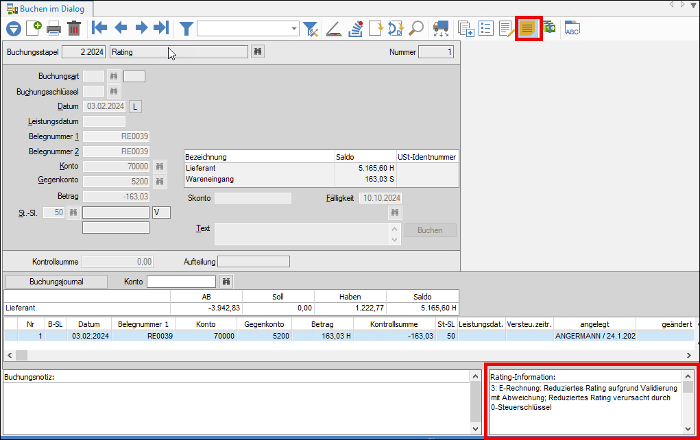700x440 pixels.
Task: Click the Aufteilung input field
Action: (x=254, y=262)
